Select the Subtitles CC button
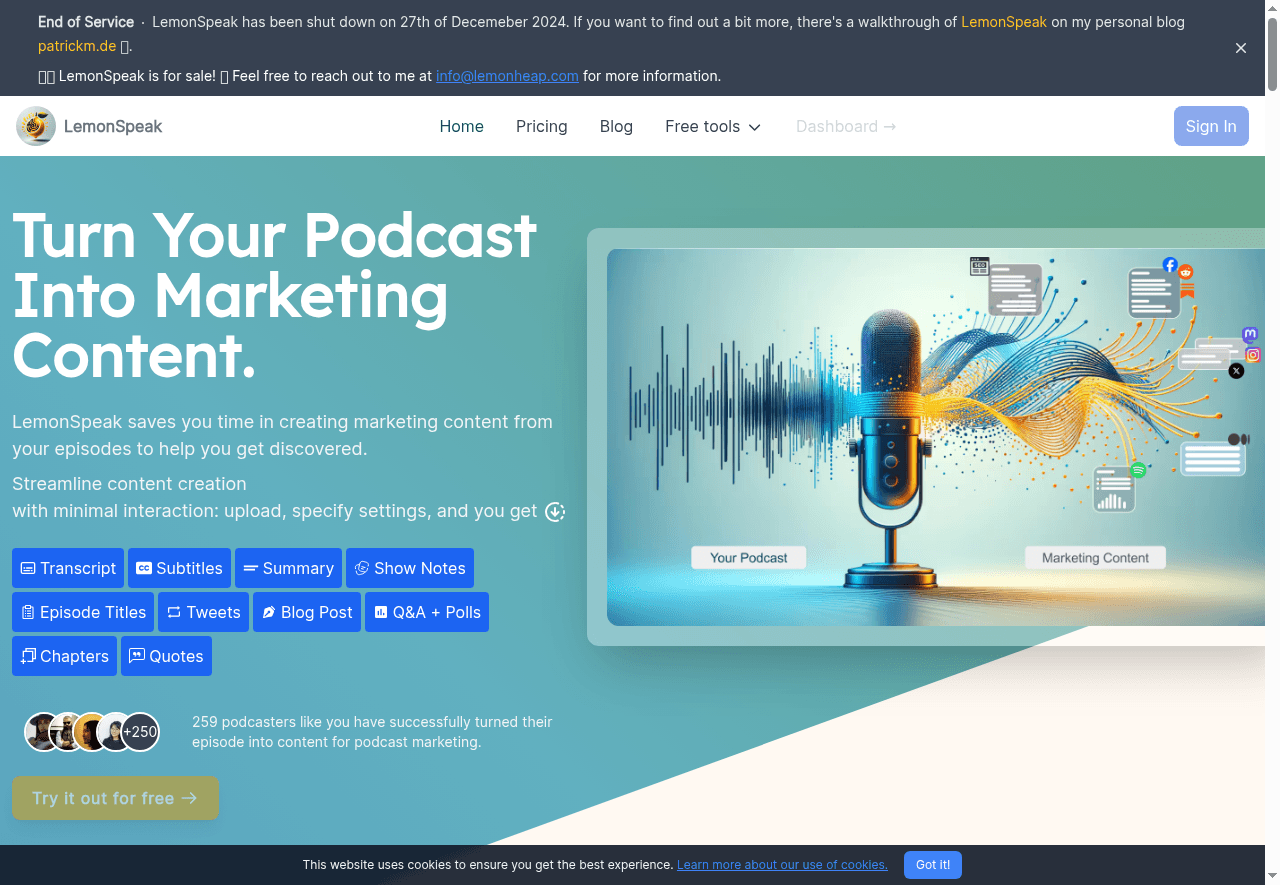The height and width of the screenshot is (885, 1280). 179,568
